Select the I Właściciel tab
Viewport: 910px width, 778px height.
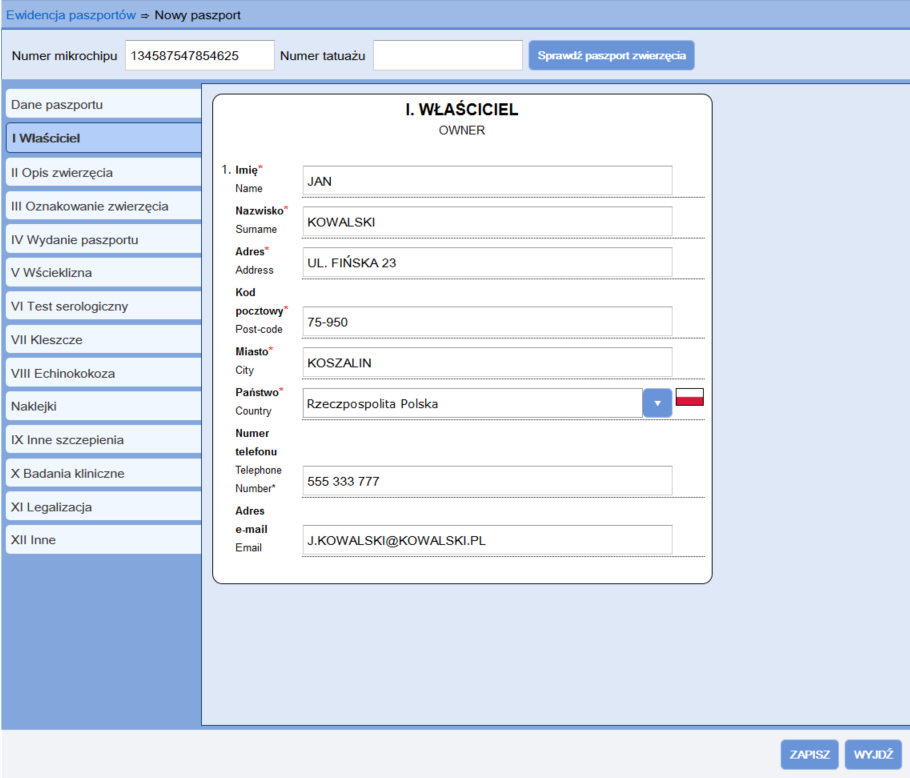104,138
